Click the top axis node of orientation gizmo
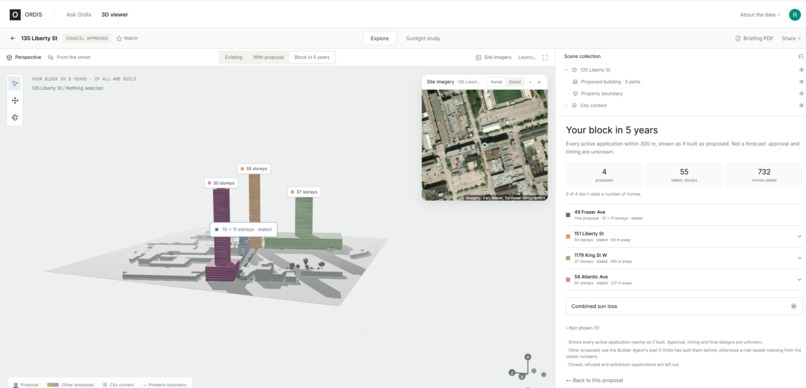The width and height of the screenshot is (806, 388). [527, 357]
